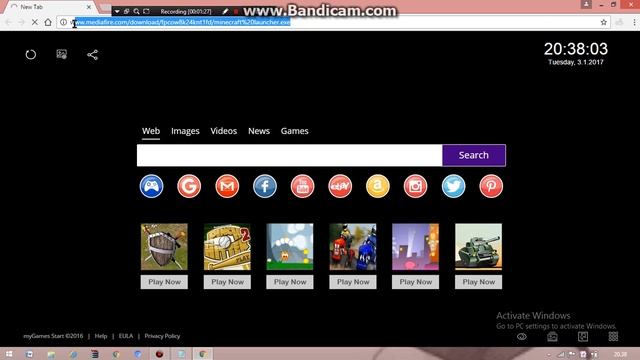
Task: Switch to the Games search tab
Action: tap(294, 131)
